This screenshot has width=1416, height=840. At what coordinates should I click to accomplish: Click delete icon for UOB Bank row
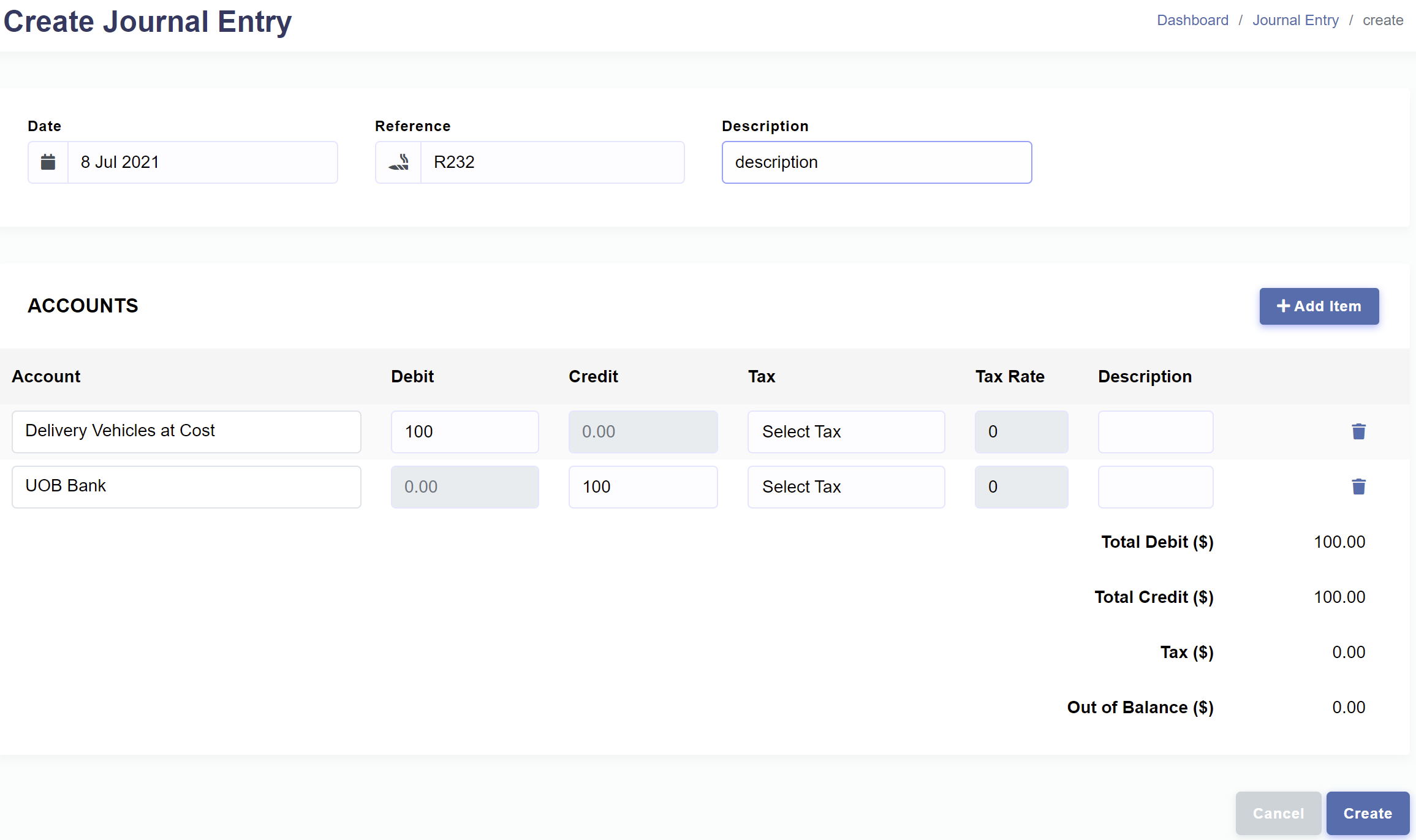[x=1358, y=486]
